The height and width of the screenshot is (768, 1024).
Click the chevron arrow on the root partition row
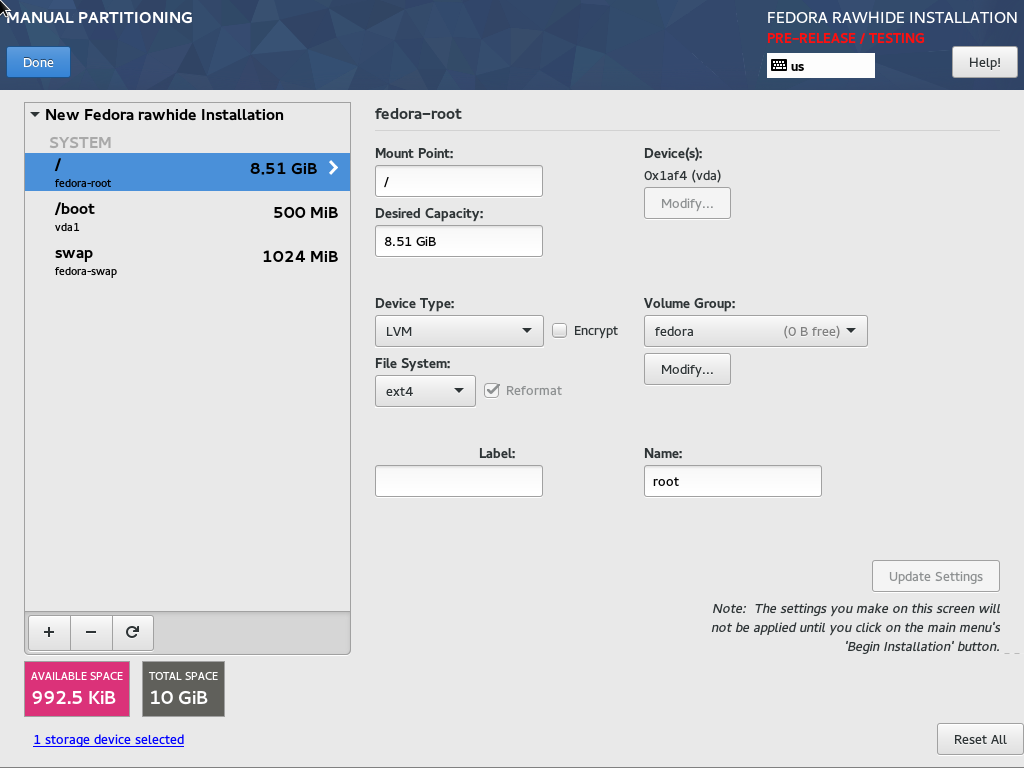[x=333, y=168]
